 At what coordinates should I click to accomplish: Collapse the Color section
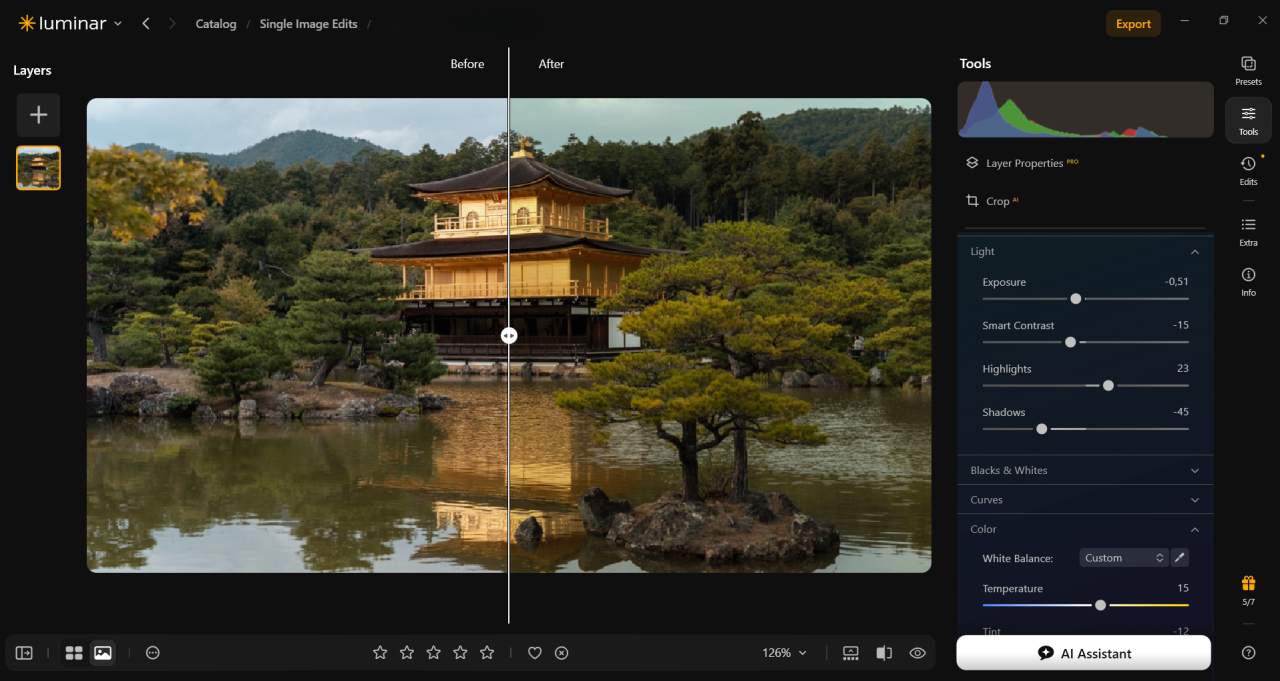coord(1194,530)
